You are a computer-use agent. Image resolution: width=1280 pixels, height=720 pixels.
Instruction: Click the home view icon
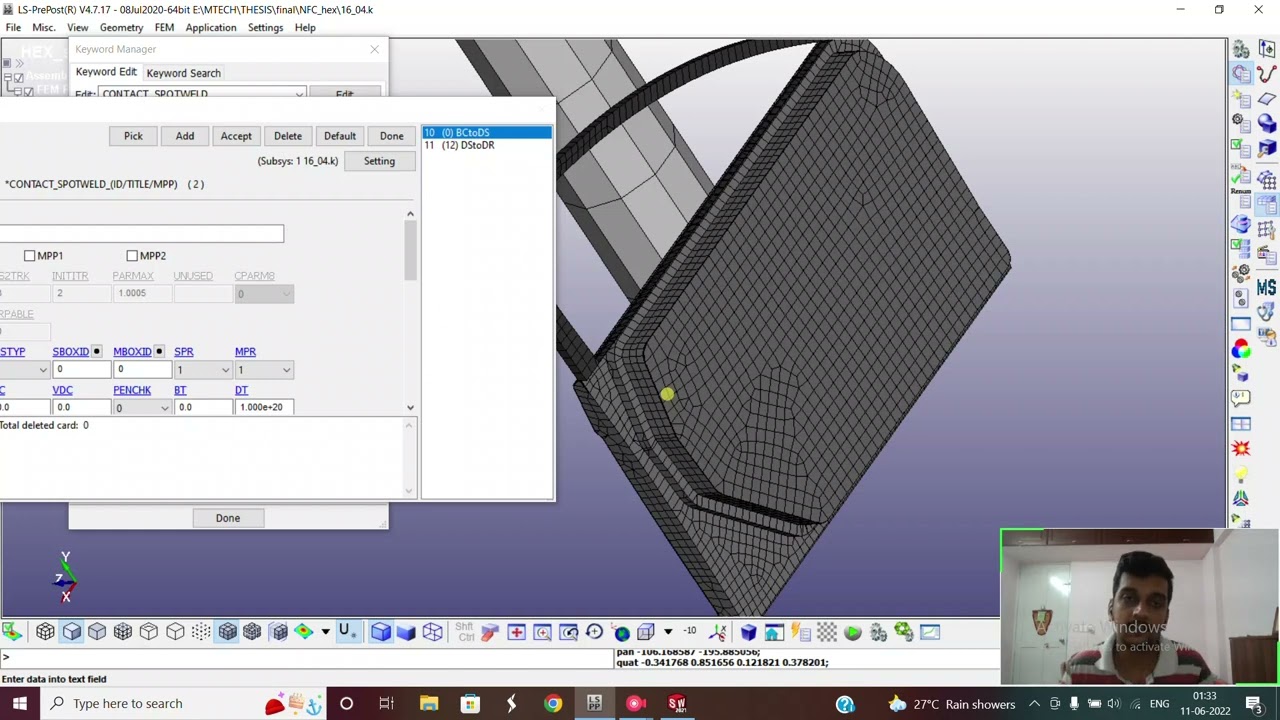click(x=774, y=632)
